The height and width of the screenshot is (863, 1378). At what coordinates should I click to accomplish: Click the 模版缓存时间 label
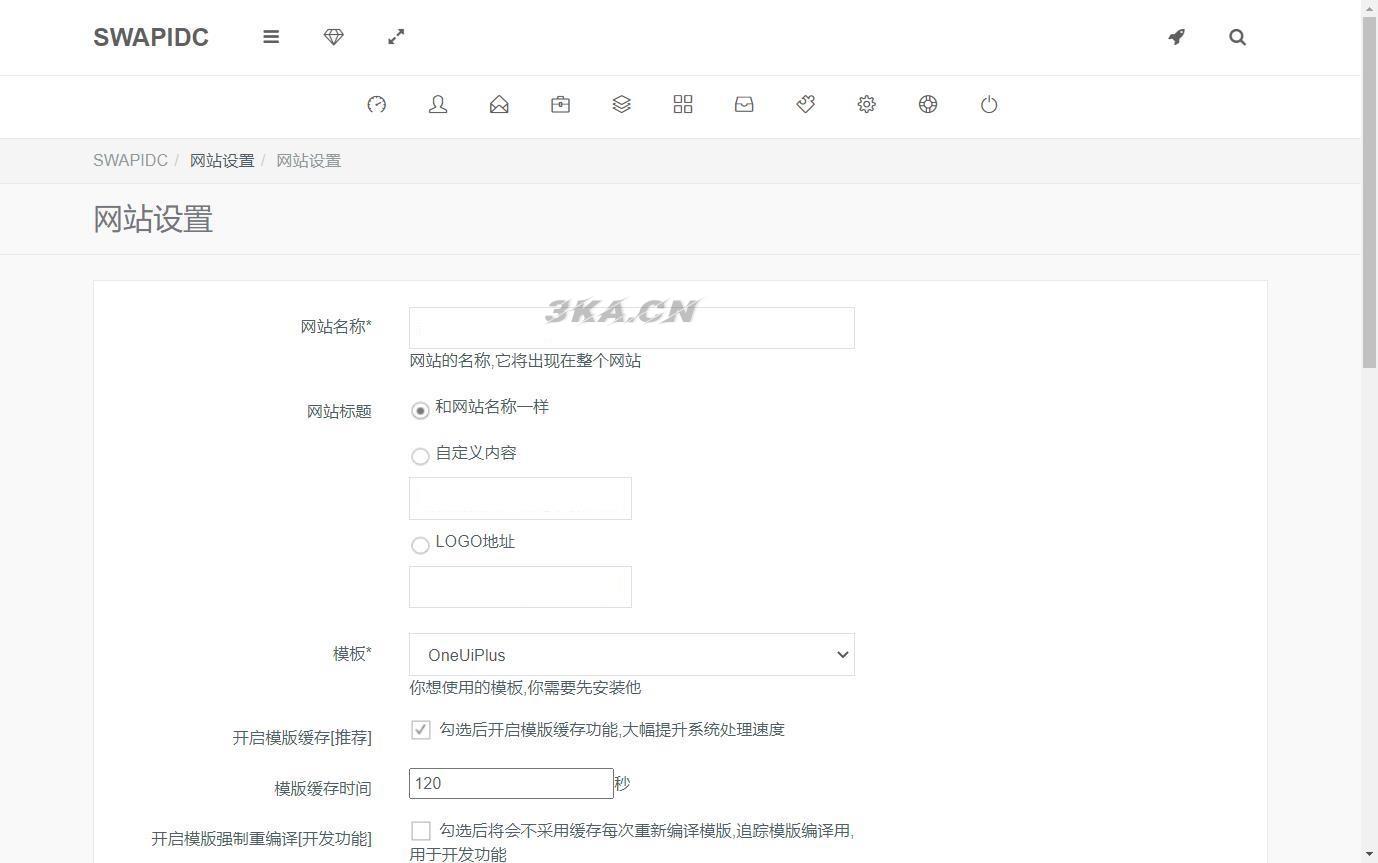pyautogui.click(x=323, y=789)
